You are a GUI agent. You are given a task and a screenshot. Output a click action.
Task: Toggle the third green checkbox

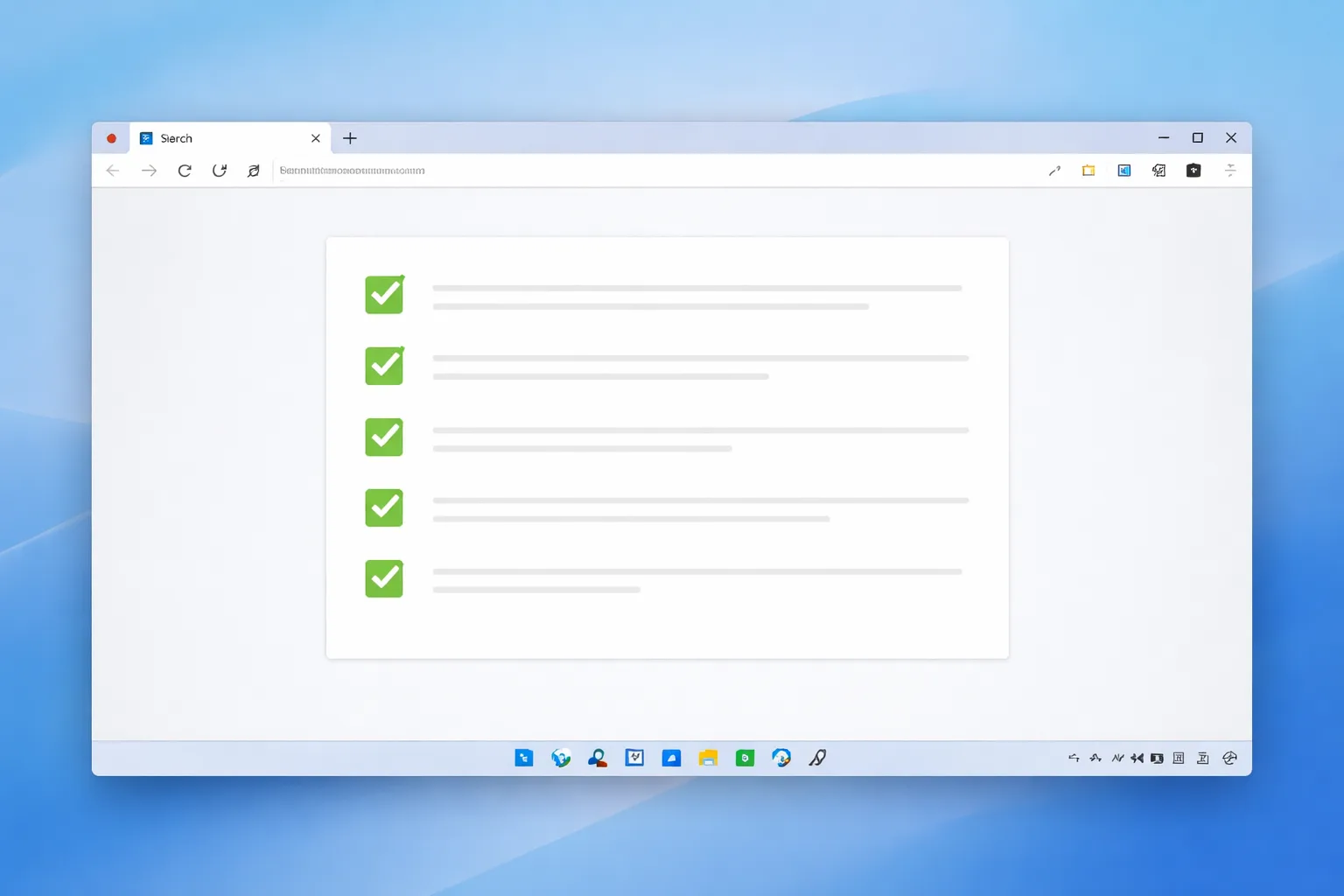[384, 437]
